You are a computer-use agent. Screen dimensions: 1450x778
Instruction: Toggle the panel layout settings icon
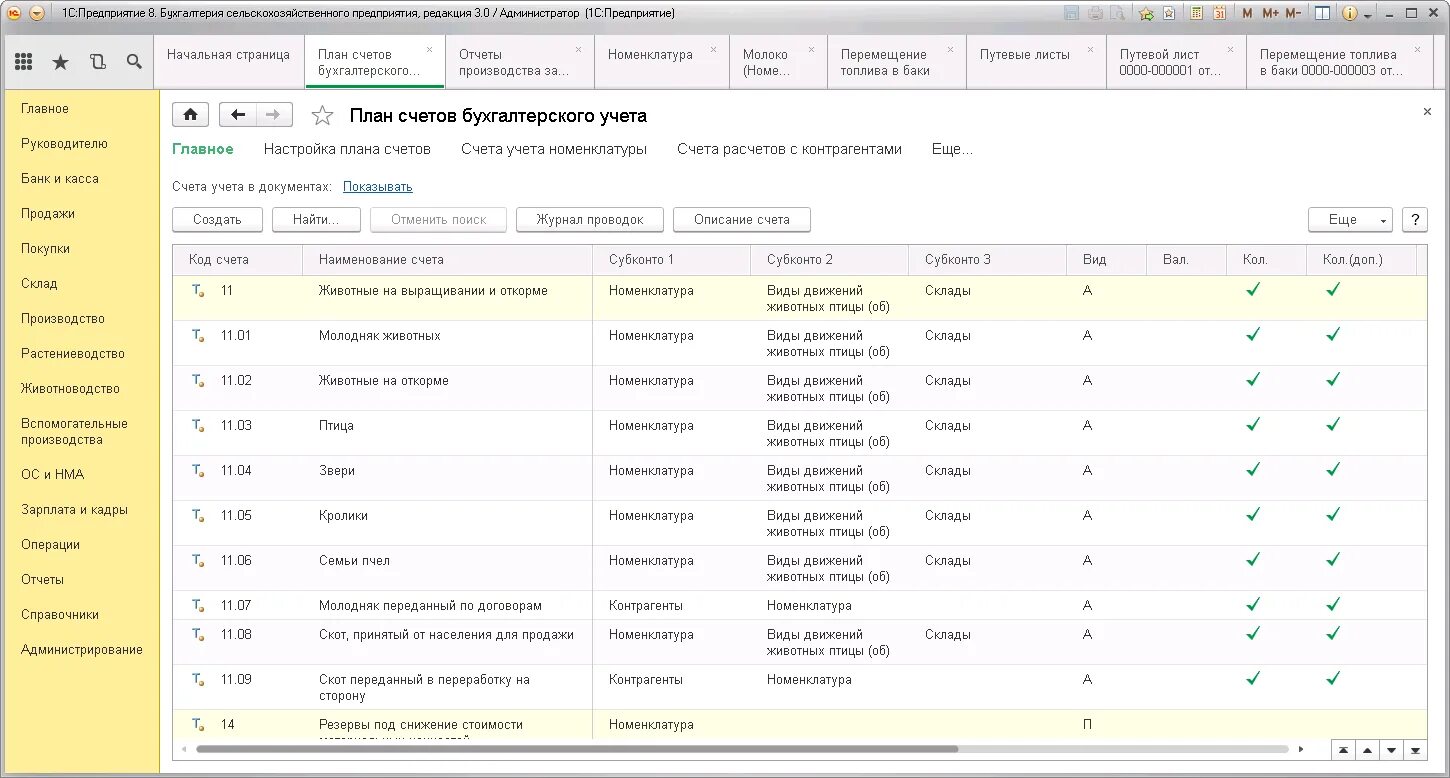coord(1322,13)
